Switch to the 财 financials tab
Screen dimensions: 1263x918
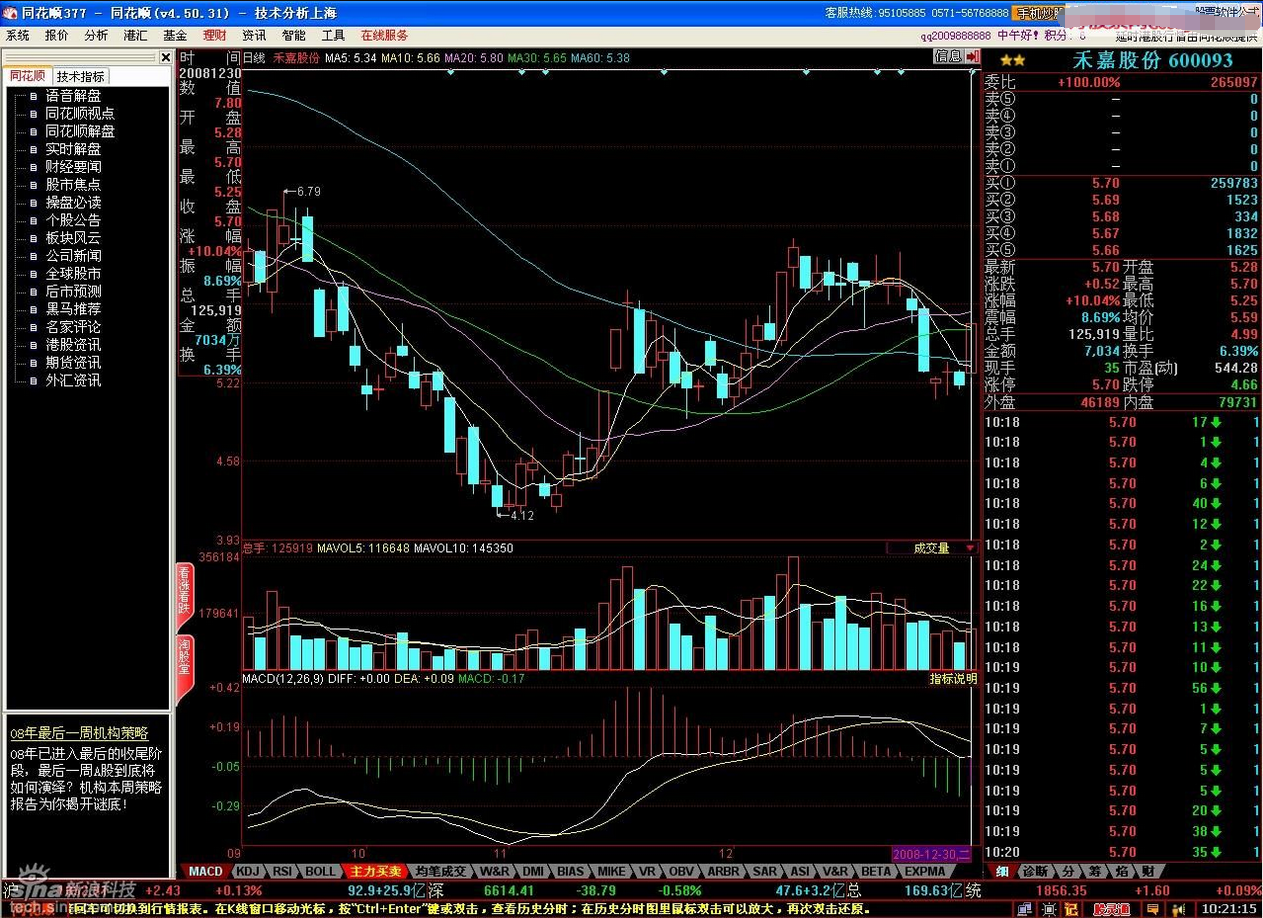click(1146, 871)
